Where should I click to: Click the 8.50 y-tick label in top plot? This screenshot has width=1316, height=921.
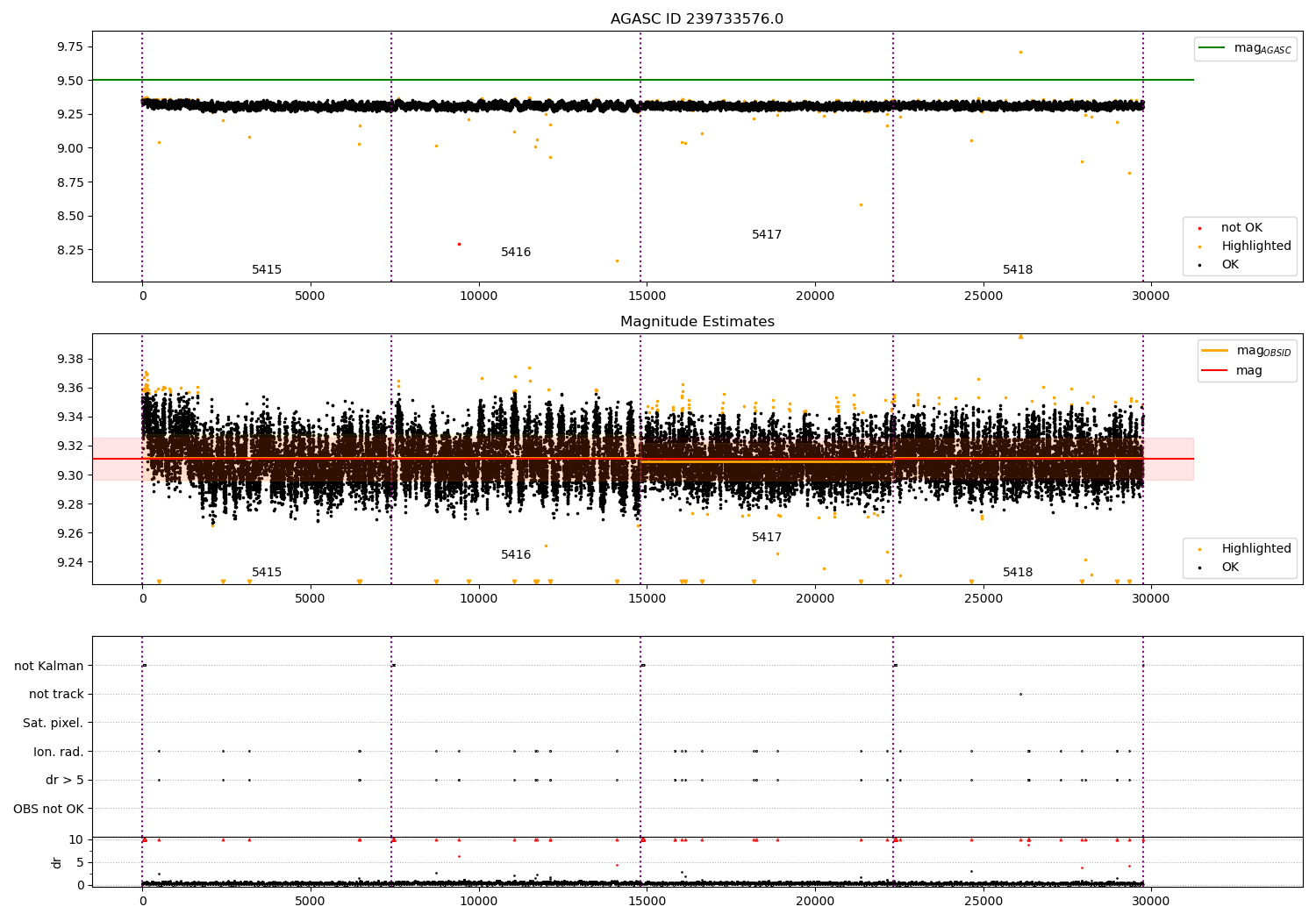pos(69,217)
